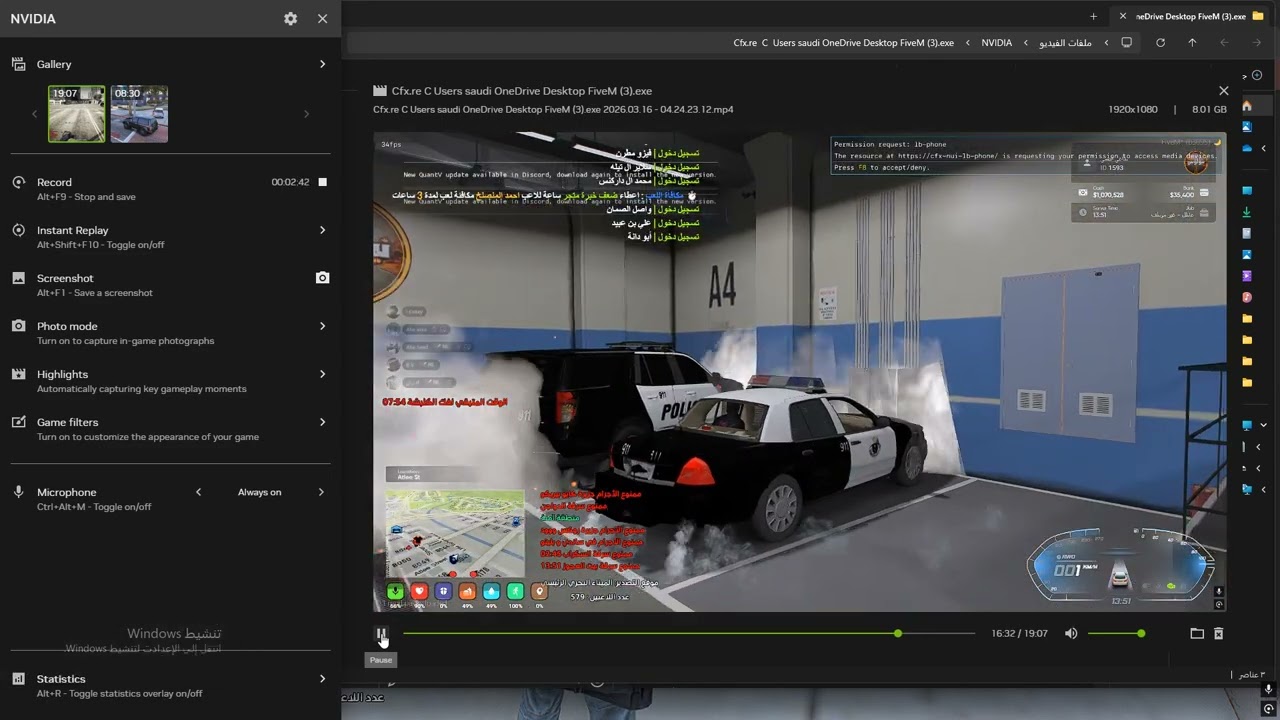Open NVIDIA overlay settings gear

[290, 19]
